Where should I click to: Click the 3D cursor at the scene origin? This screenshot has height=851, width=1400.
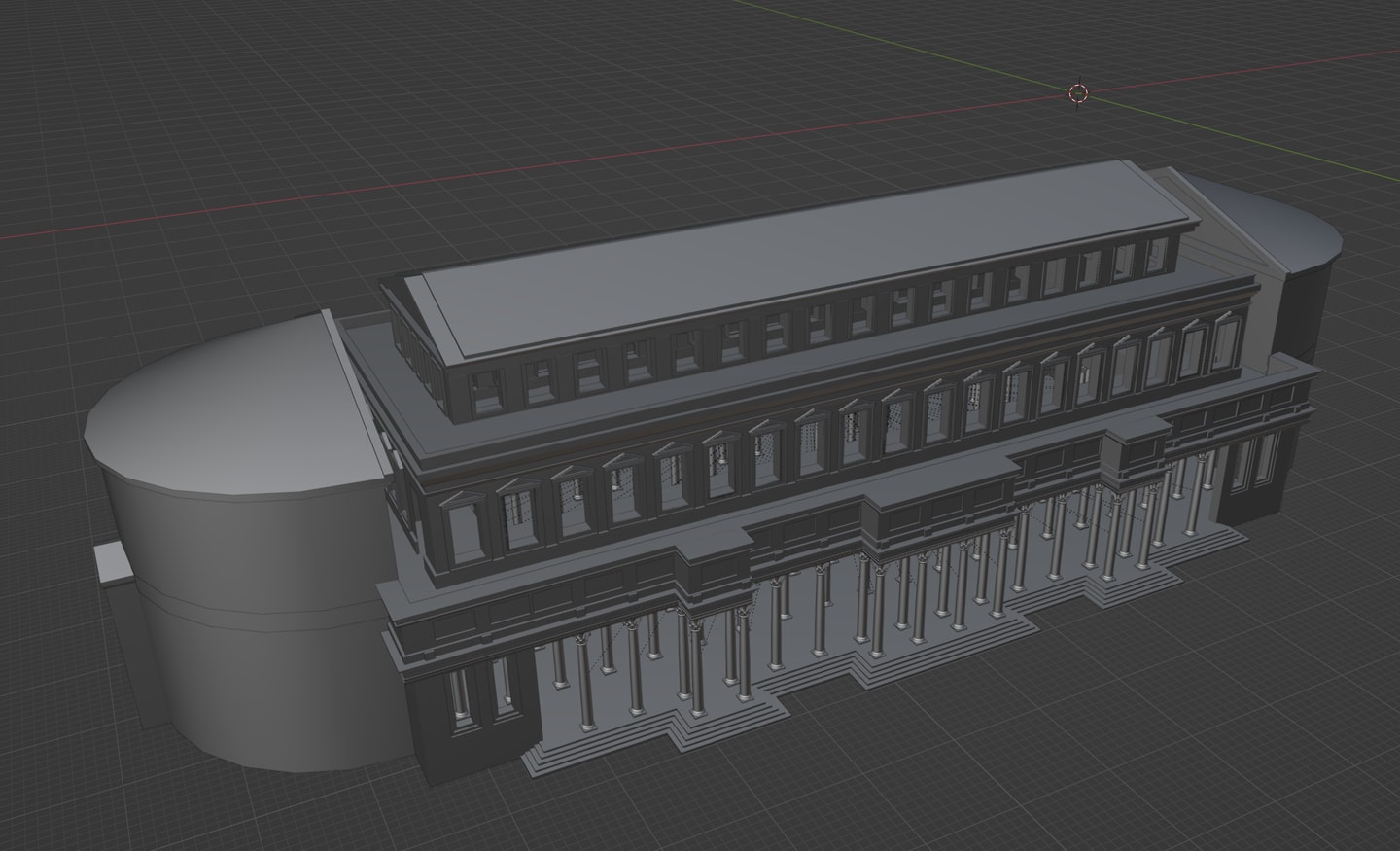coord(1077,92)
